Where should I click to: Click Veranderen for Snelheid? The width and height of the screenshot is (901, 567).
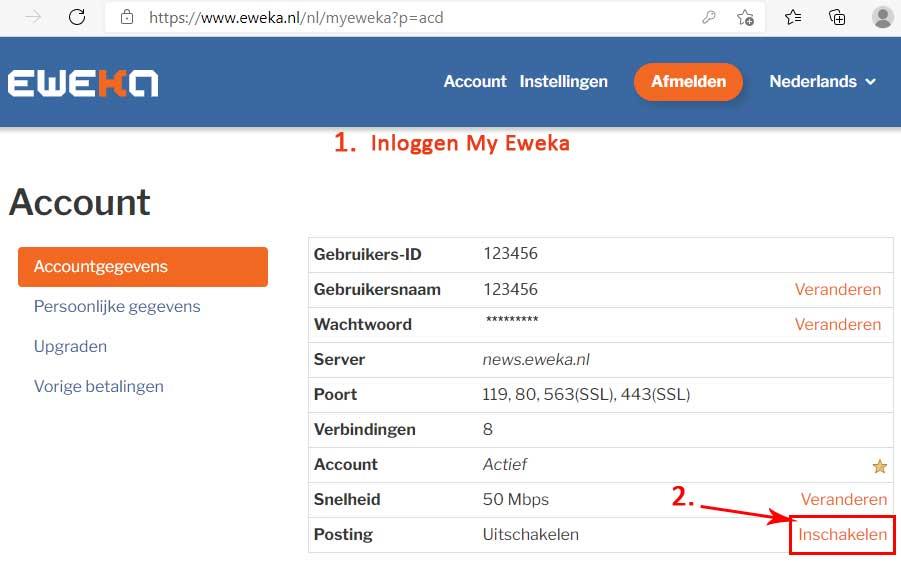coord(844,499)
